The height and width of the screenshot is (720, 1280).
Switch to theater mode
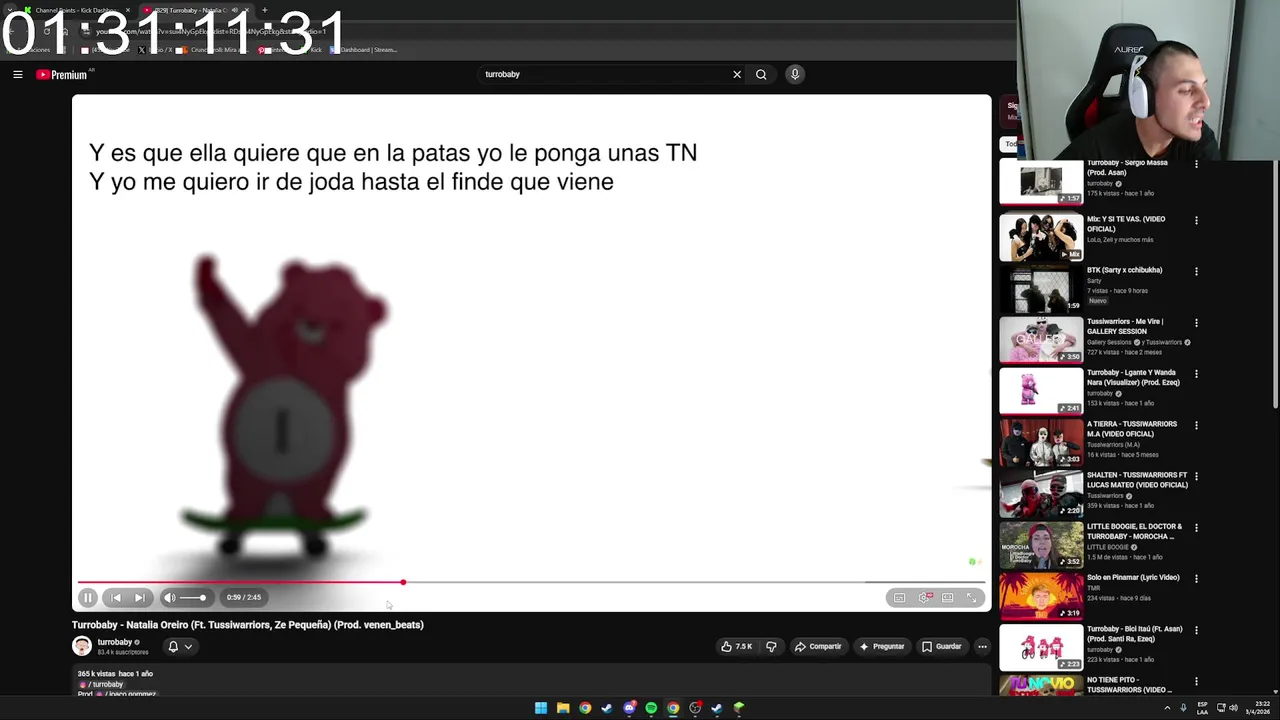948,597
